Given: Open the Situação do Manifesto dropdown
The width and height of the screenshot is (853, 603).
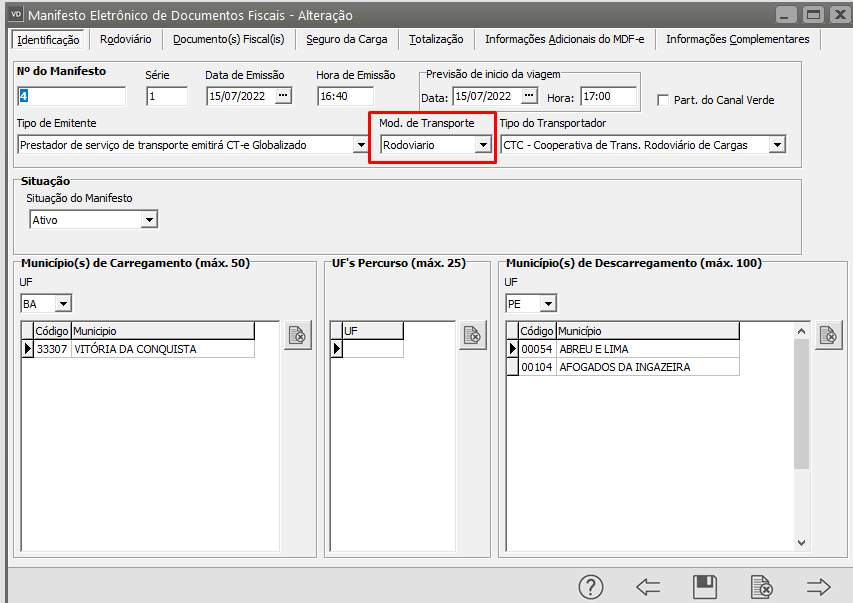Looking at the screenshot, I should 149,220.
